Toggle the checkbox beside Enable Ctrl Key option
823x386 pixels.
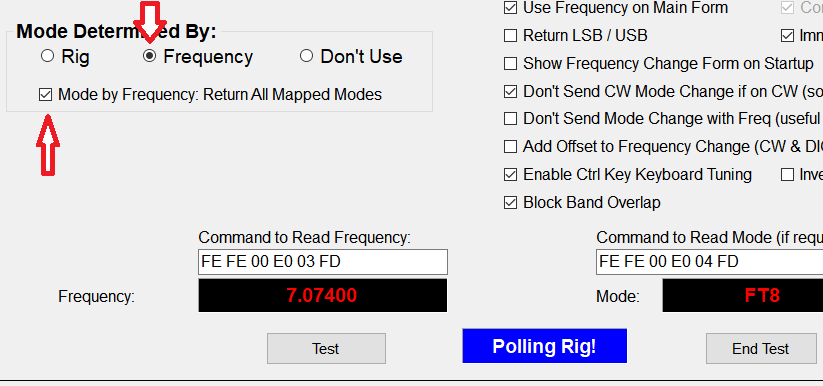click(787, 174)
